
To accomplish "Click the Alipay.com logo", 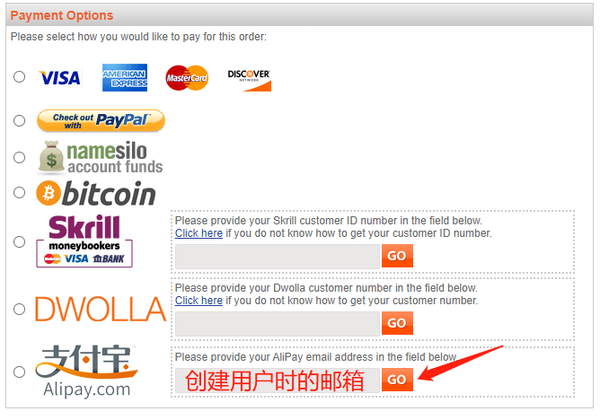I will (x=86, y=371).
